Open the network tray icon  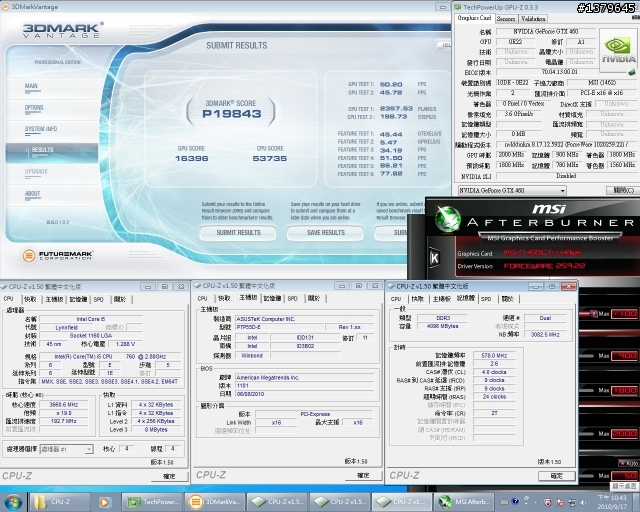573,502
